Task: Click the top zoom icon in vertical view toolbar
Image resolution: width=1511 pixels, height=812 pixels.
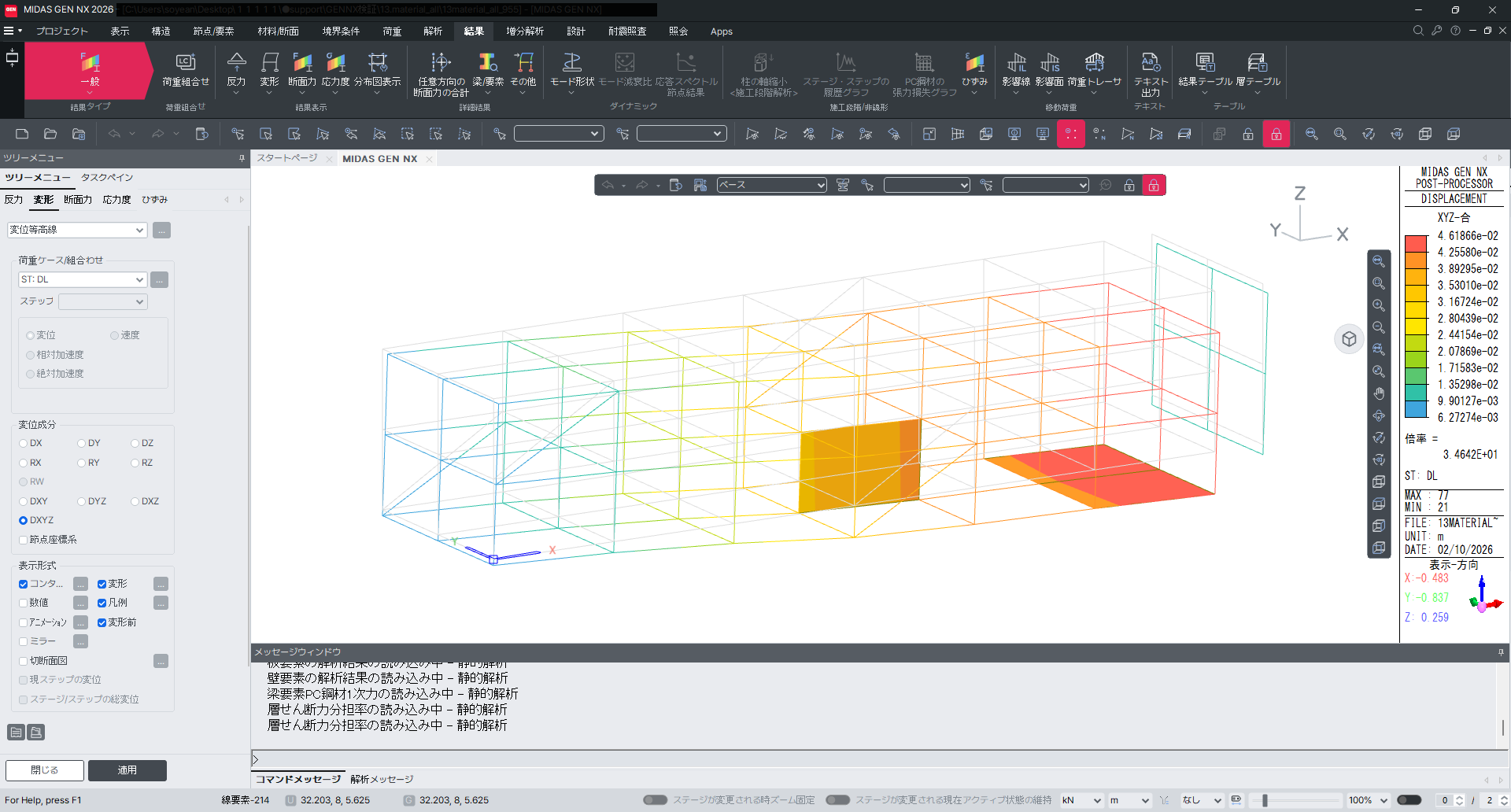Action: coord(1379,261)
